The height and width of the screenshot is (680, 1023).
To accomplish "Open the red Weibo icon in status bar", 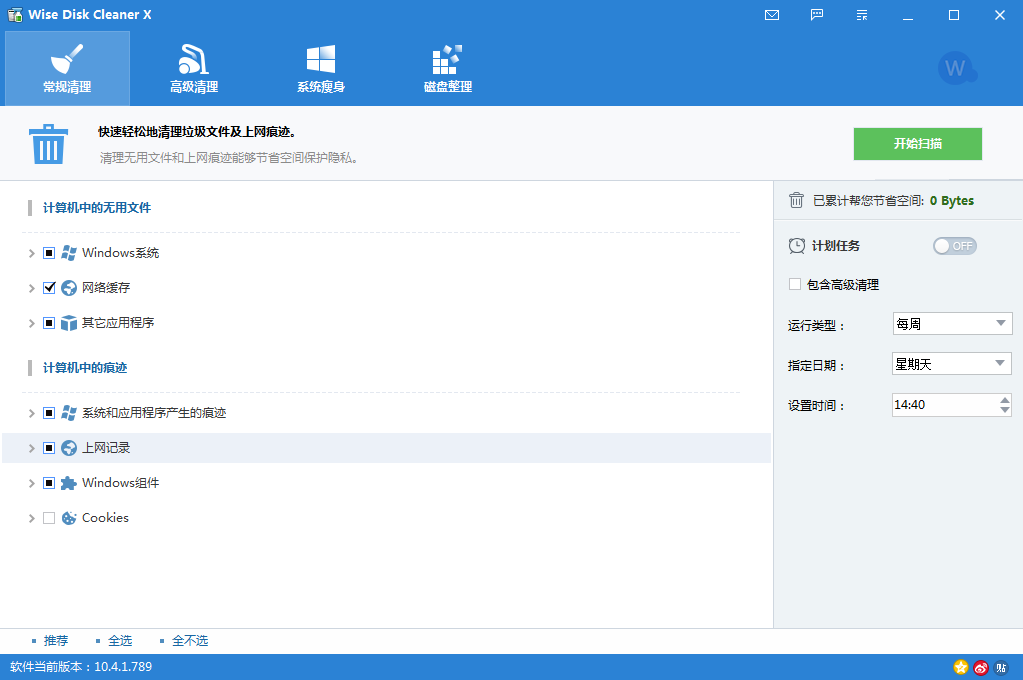I will (x=981, y=667).
